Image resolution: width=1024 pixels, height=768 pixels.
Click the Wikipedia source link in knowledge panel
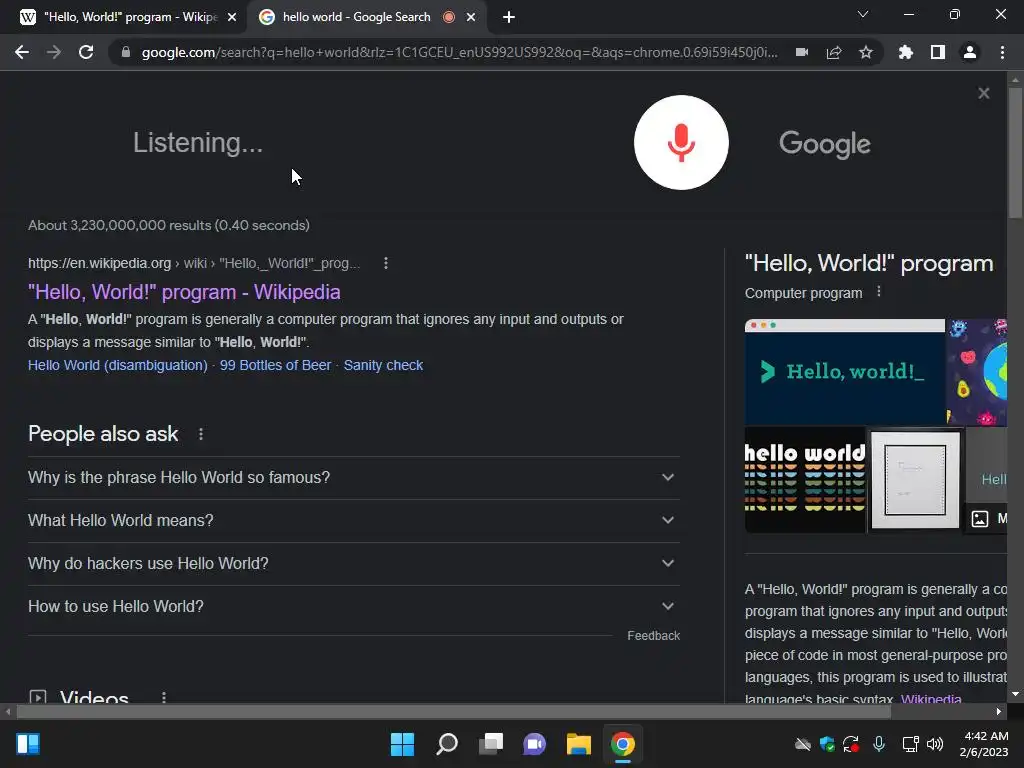pyautogui.click(x=931, y=698)
